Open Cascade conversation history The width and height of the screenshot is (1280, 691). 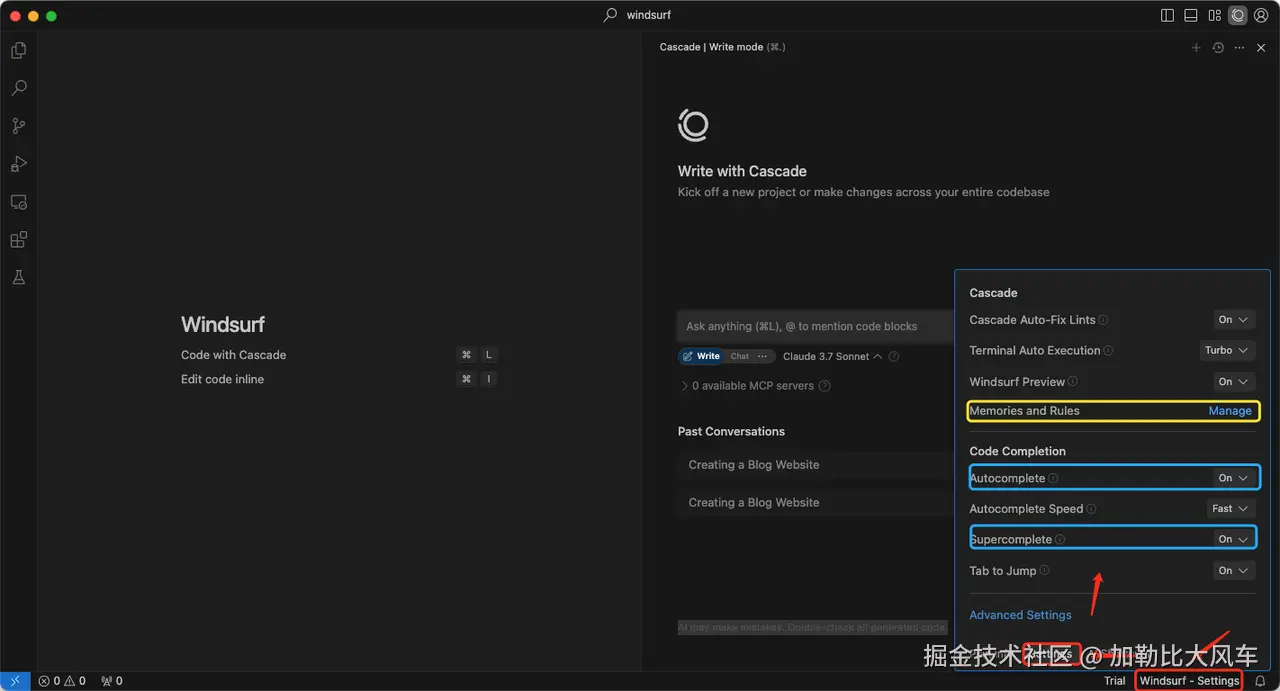(1218, 47)
